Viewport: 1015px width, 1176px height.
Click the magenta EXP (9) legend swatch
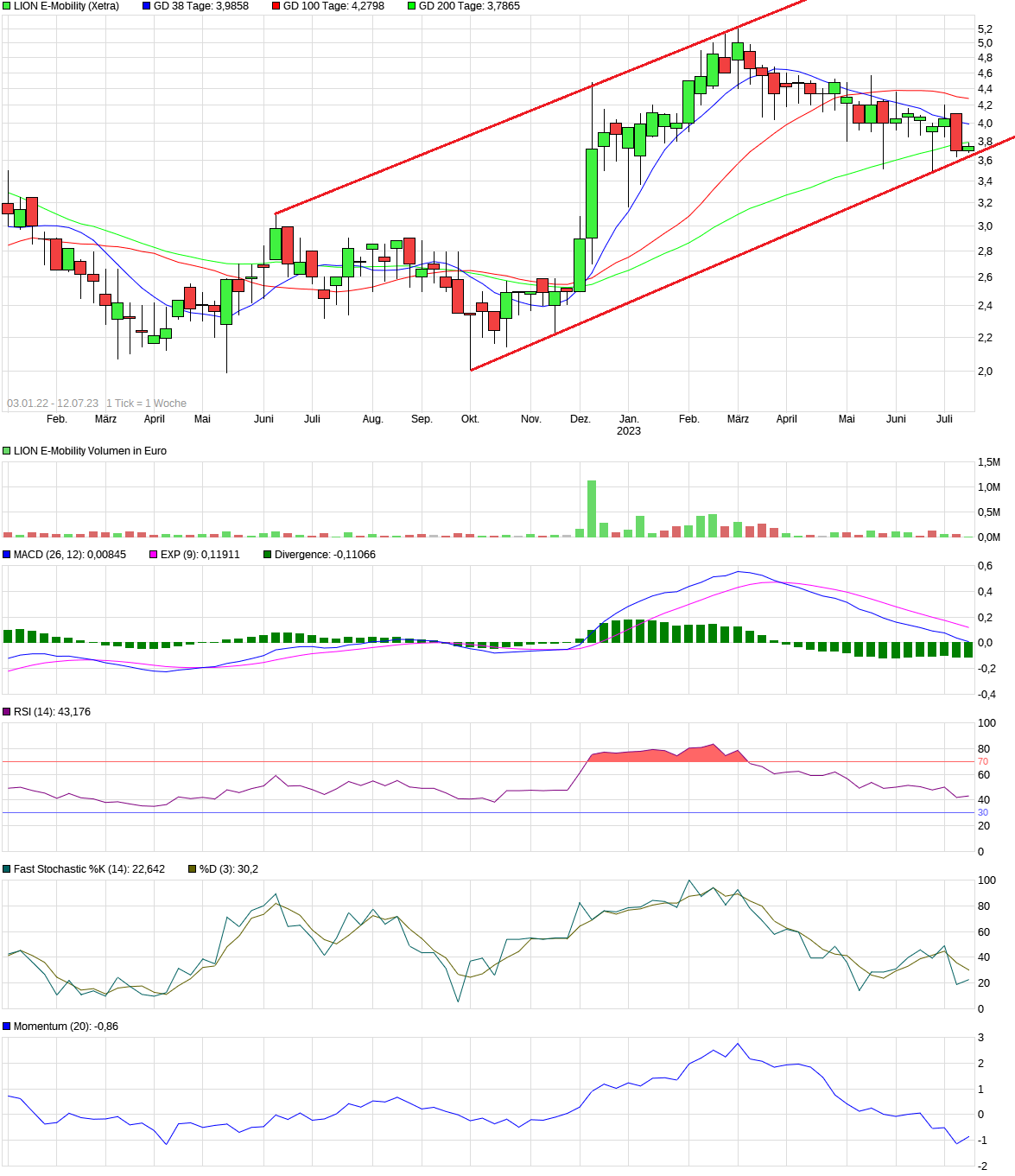click(154, 555)
